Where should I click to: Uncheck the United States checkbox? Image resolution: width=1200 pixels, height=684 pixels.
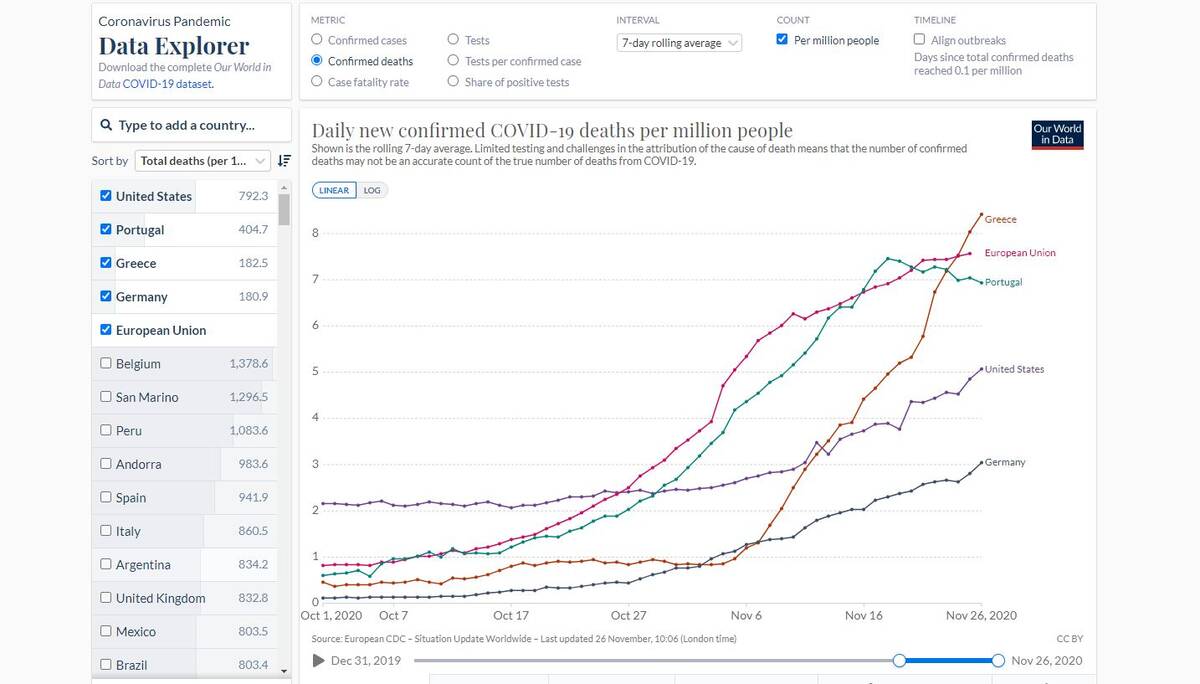107,196
